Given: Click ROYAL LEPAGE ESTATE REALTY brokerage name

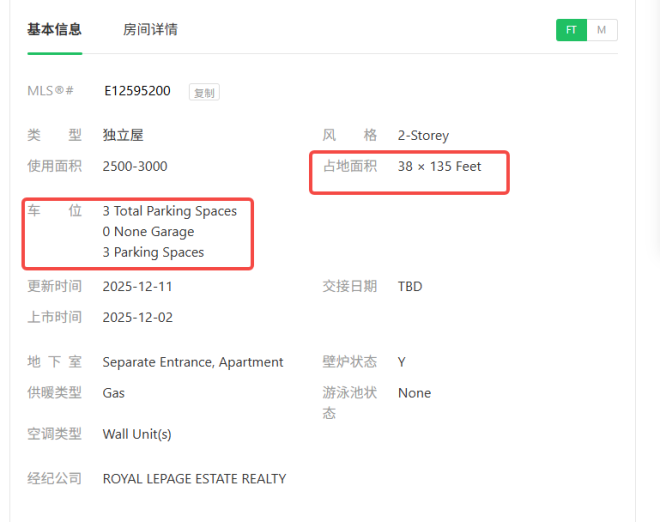Looking at the screenshot, I should pyautogui.click(x=194, y=479).
